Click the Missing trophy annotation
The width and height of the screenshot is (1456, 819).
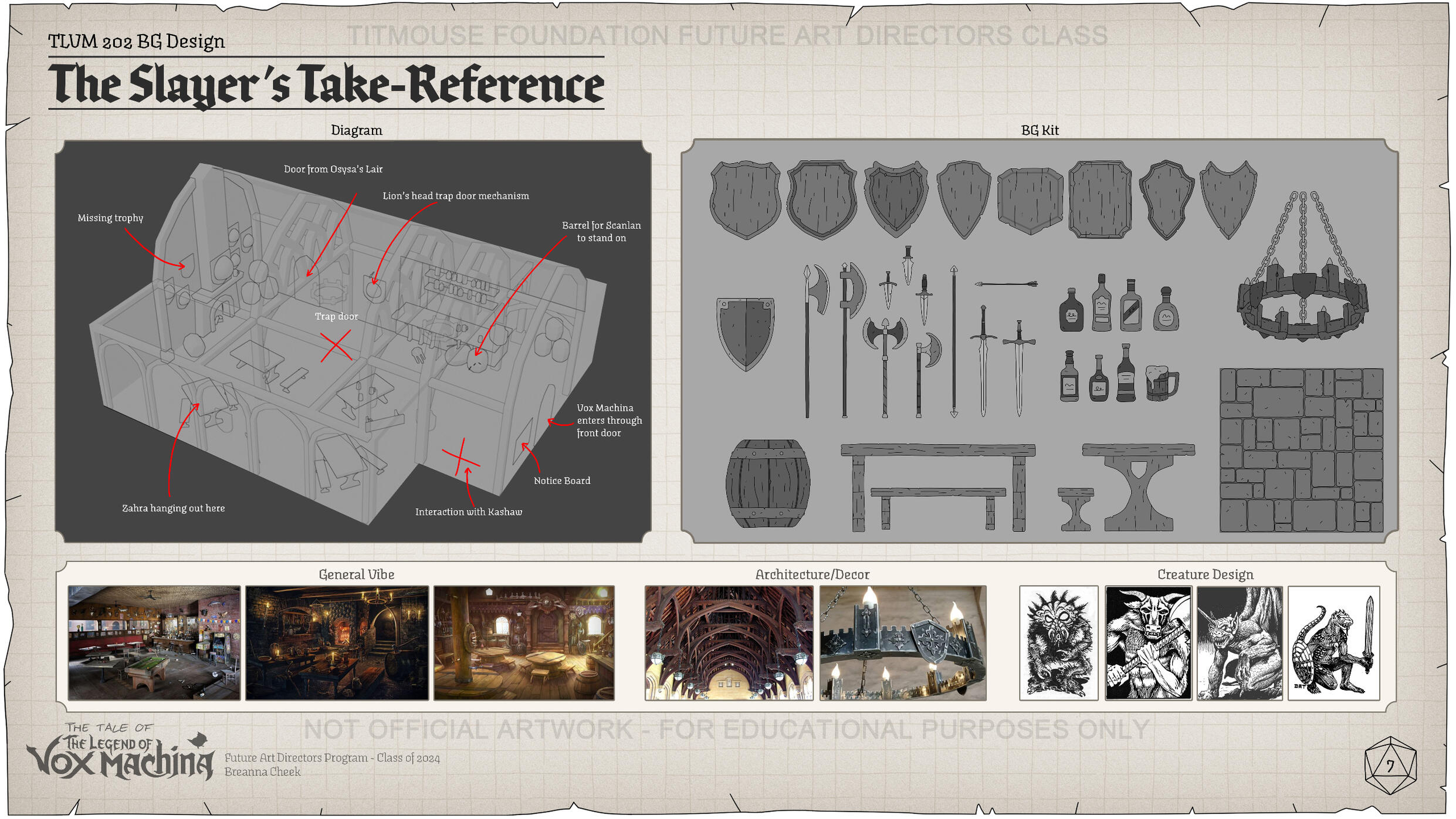pos(110,218)
